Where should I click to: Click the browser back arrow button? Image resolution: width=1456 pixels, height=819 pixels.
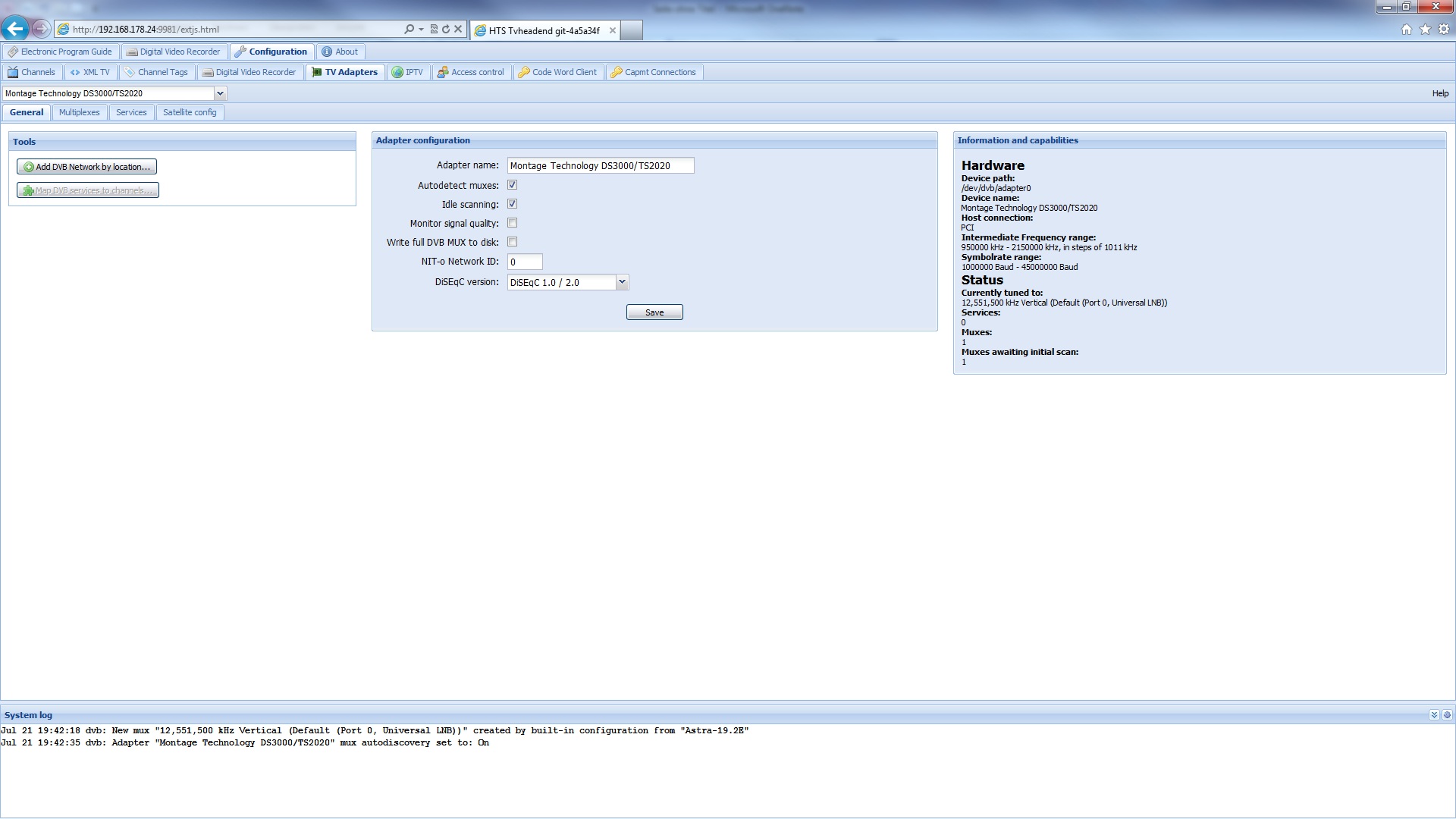click(x=15, y=29)
